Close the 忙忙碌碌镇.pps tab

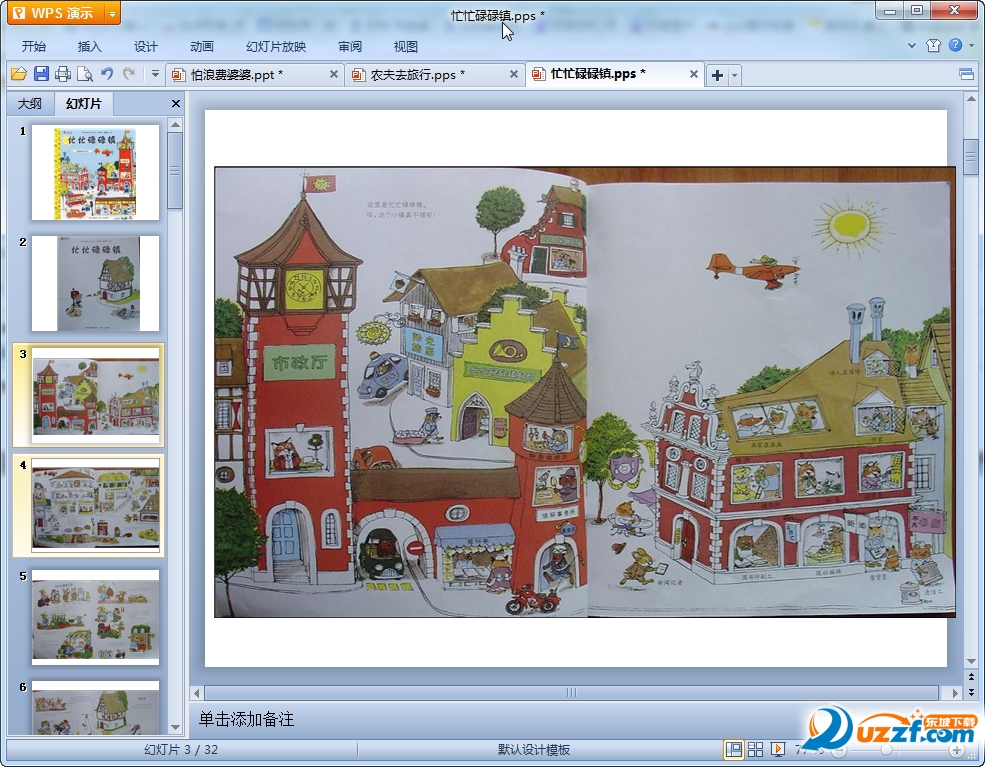[x=694, y=74]
